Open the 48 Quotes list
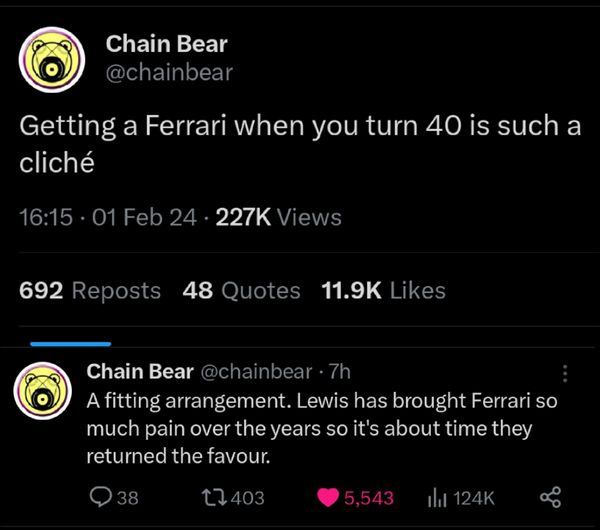Viewport: 600px width, 530px height. 242,290
